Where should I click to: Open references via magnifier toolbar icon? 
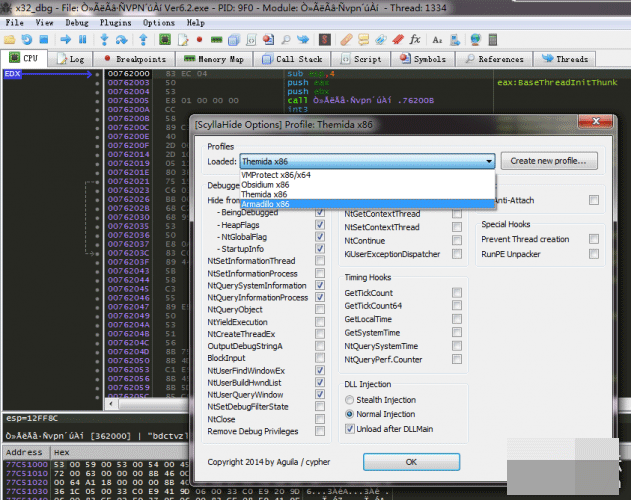coord(286,39)
